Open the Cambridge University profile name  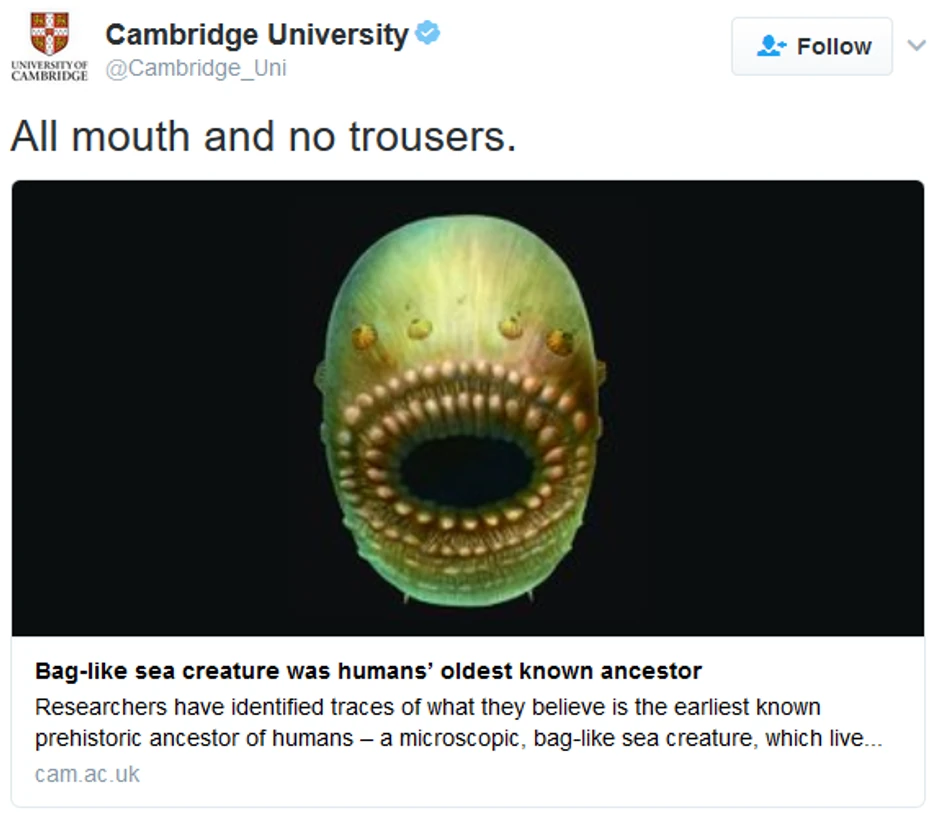[x=257, y=35]
